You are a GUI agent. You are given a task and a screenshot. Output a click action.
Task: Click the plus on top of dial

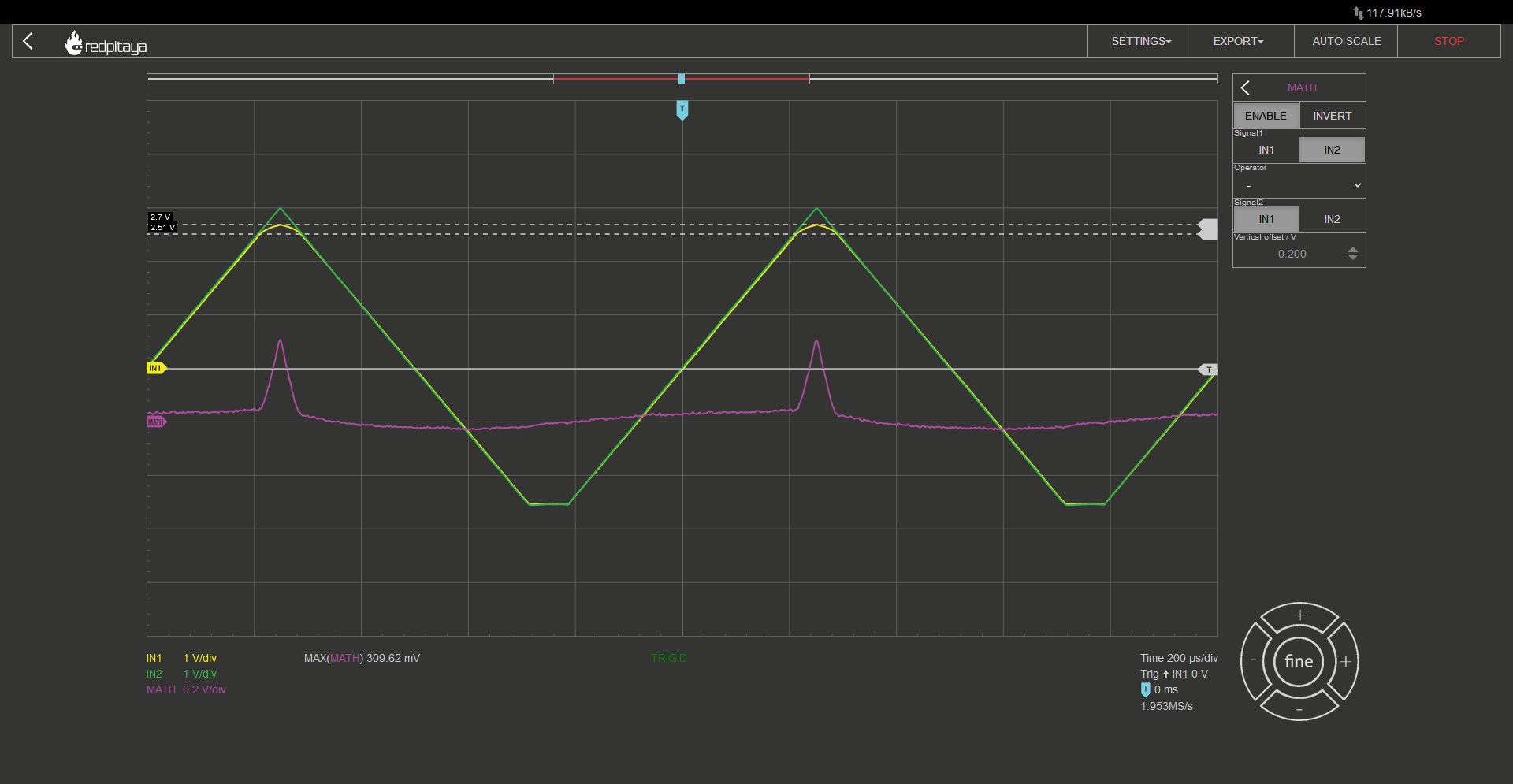(1299, 615)
